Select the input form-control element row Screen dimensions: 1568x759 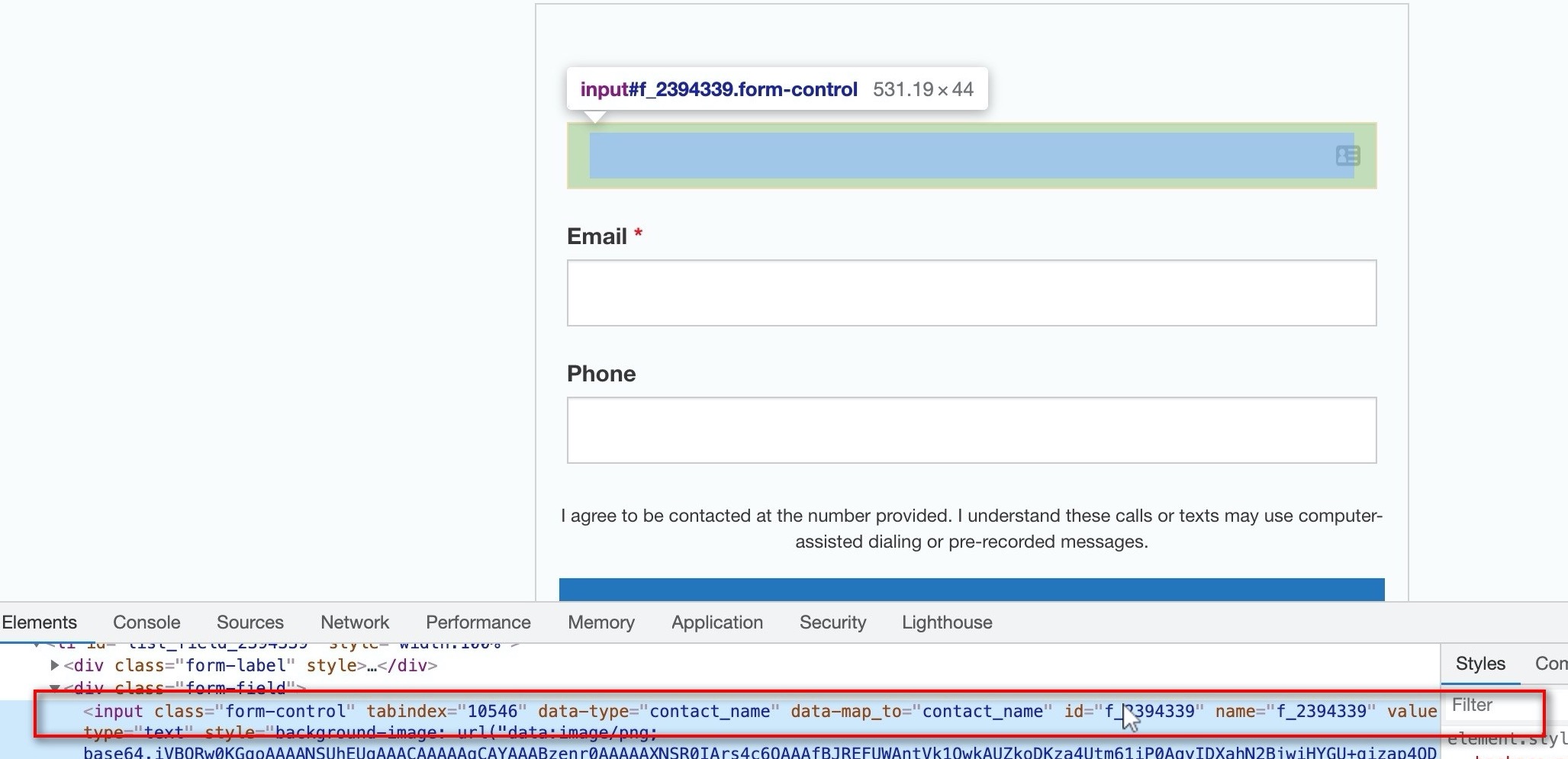(720, 711)
